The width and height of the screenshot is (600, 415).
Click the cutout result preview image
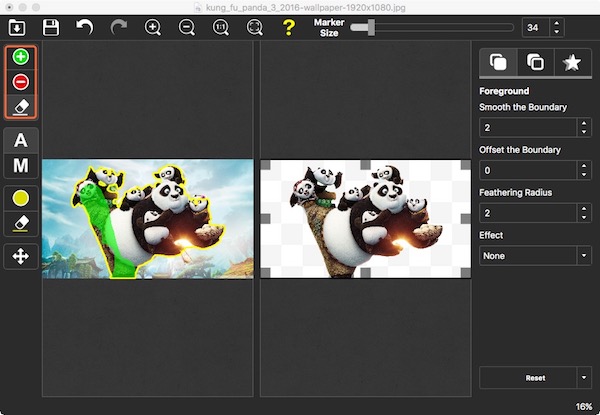pyautogui.click(x=365, y=219)
